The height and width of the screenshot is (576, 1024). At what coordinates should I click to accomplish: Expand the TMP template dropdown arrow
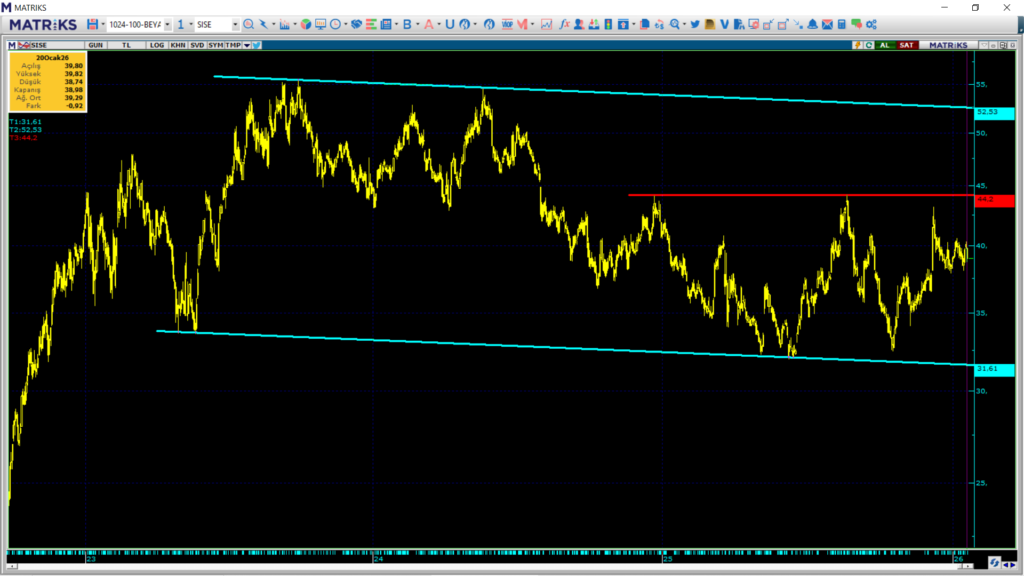pyautogui.click(x=246, y=45)
